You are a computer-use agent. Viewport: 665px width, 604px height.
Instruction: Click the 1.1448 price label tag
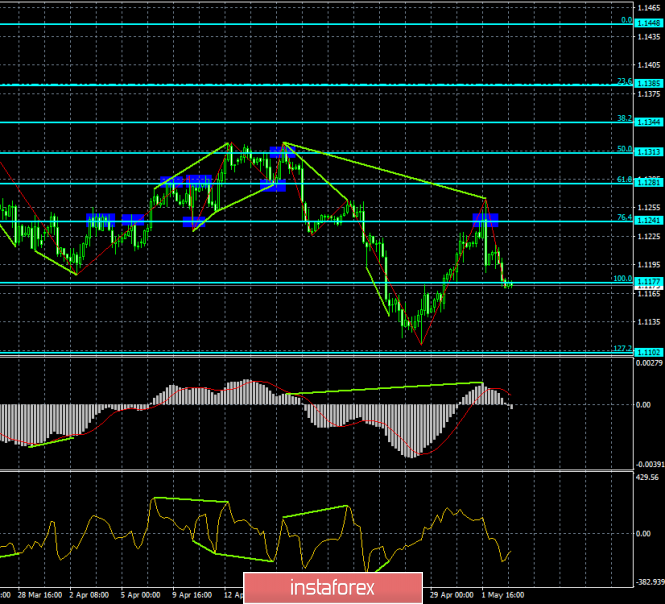(x=648, y=22)
